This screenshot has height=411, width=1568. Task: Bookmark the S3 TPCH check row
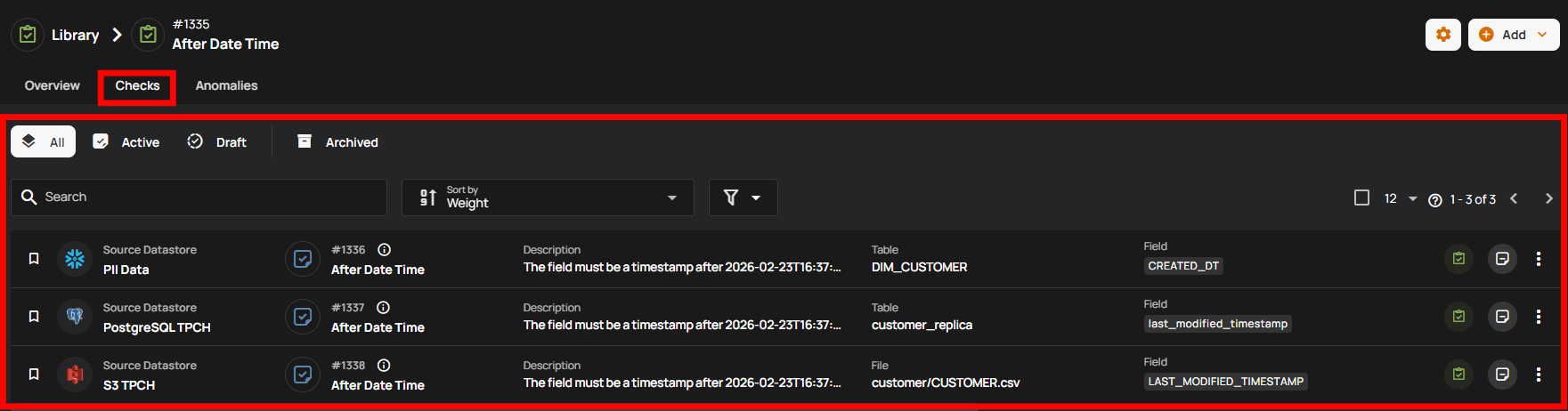(x=34, y=375)
